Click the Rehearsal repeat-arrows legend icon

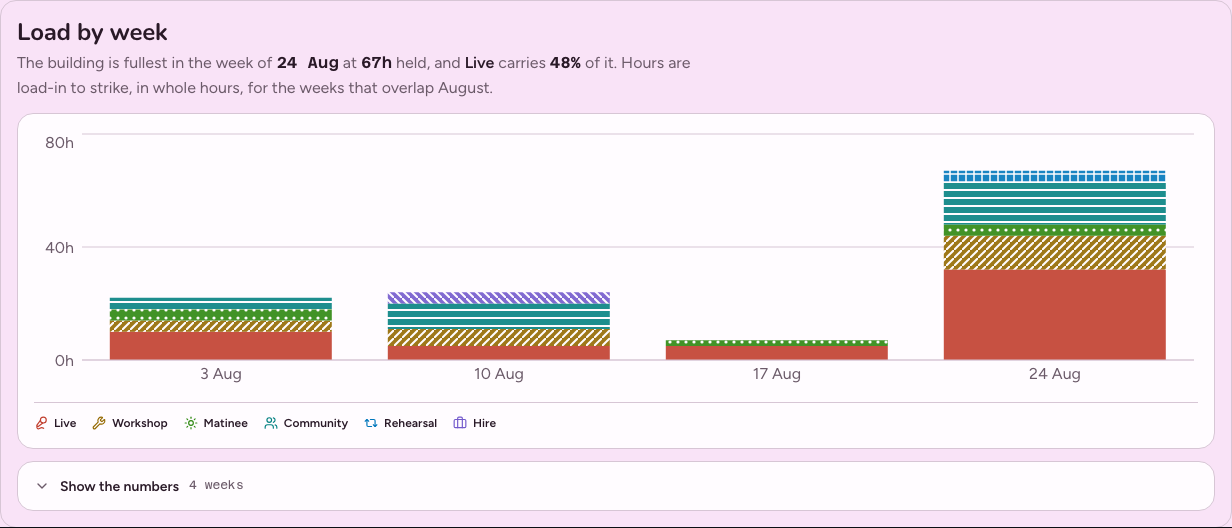click(370, 423)
